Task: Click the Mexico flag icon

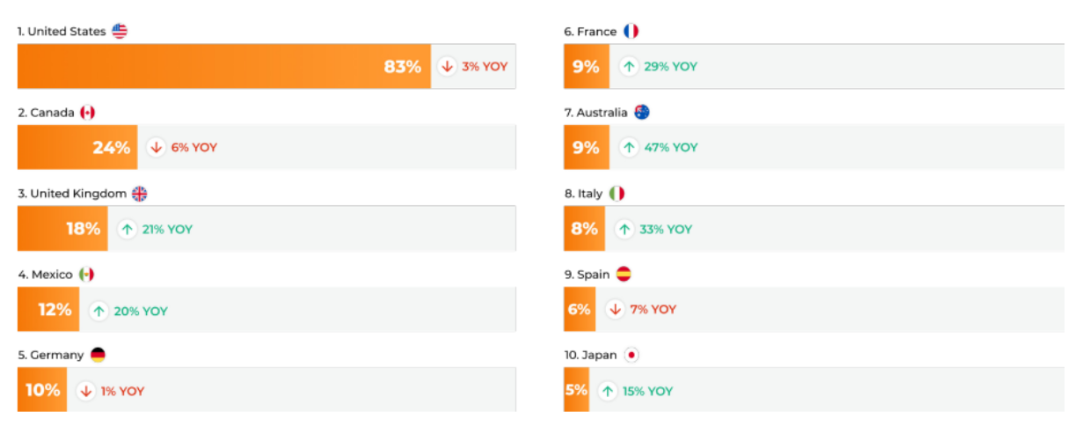Action: click(x=86, y=274)
